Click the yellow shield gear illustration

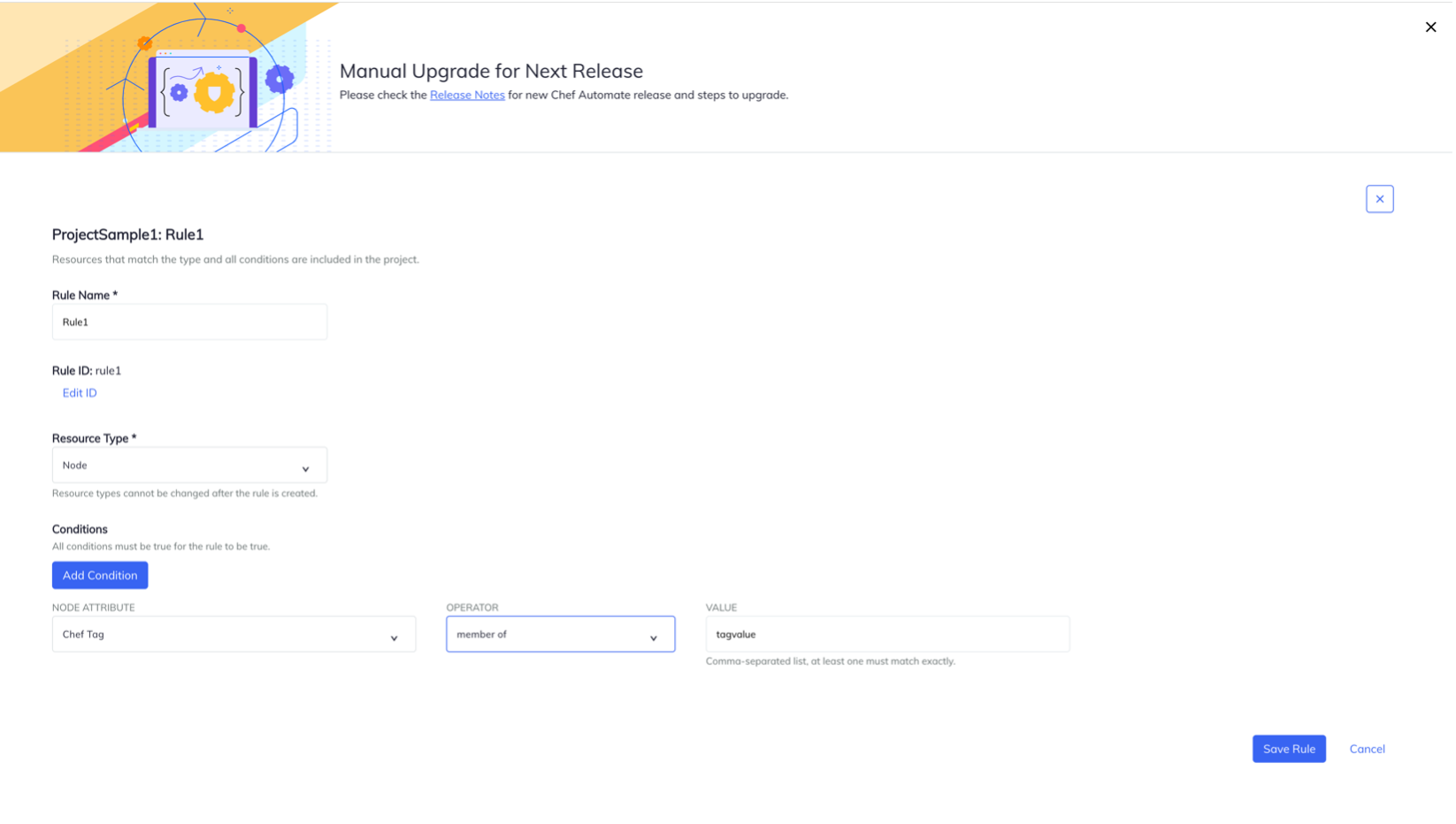[214, 93]
